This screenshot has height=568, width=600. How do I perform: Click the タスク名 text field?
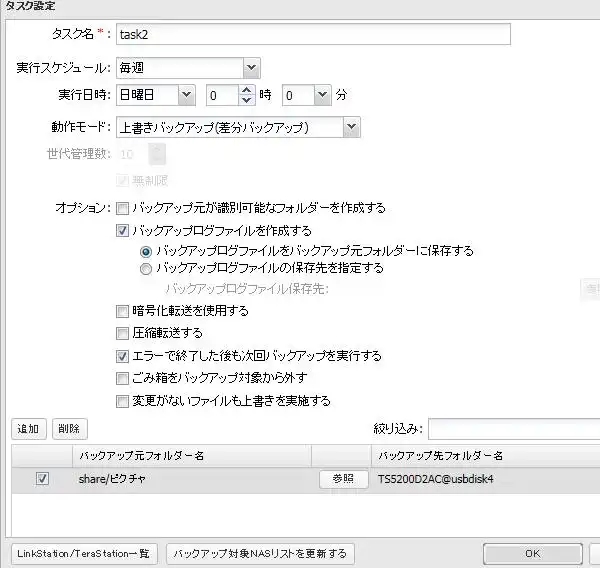313,34
